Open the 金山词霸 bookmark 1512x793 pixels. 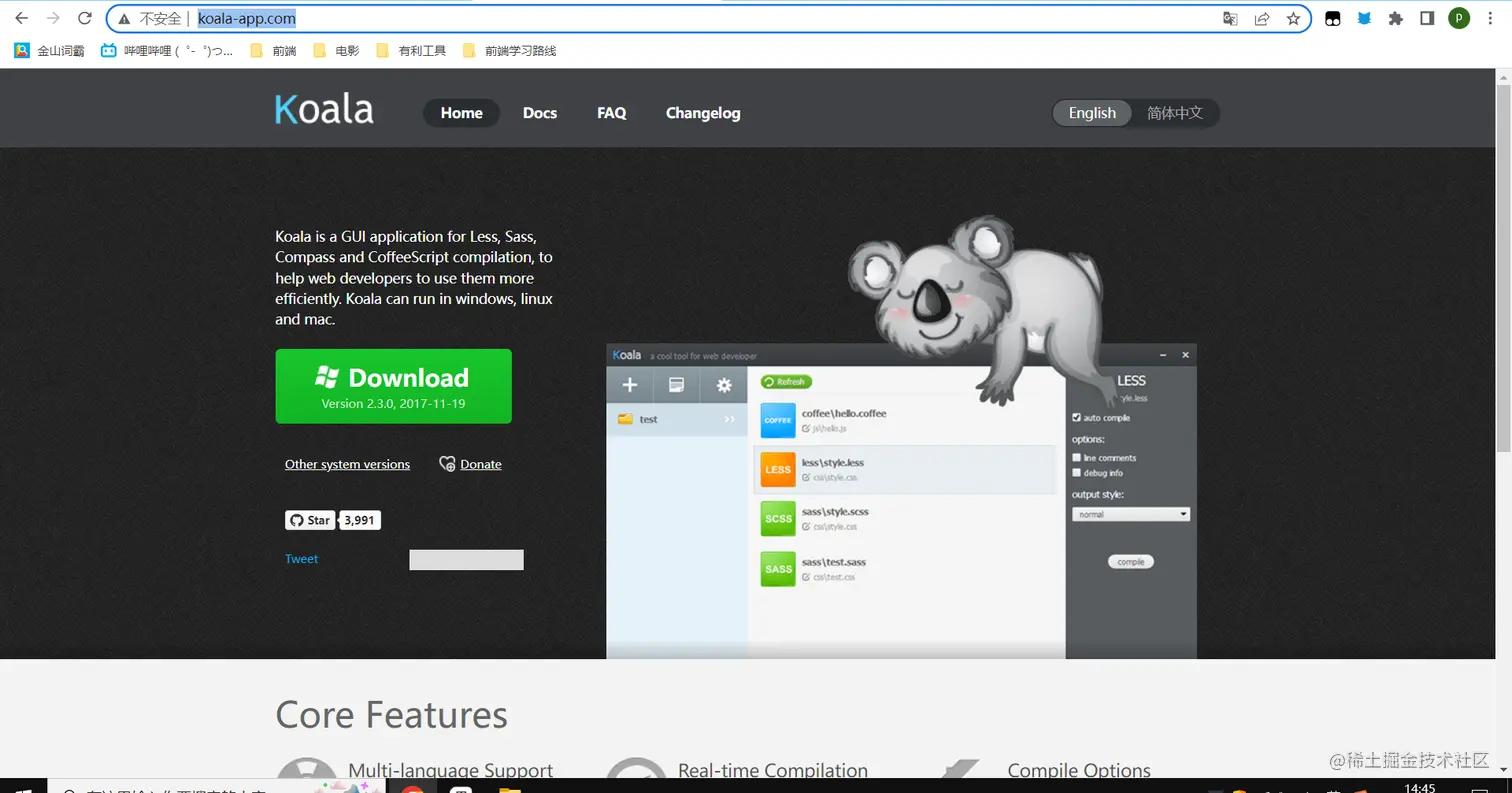click(50, 50)
